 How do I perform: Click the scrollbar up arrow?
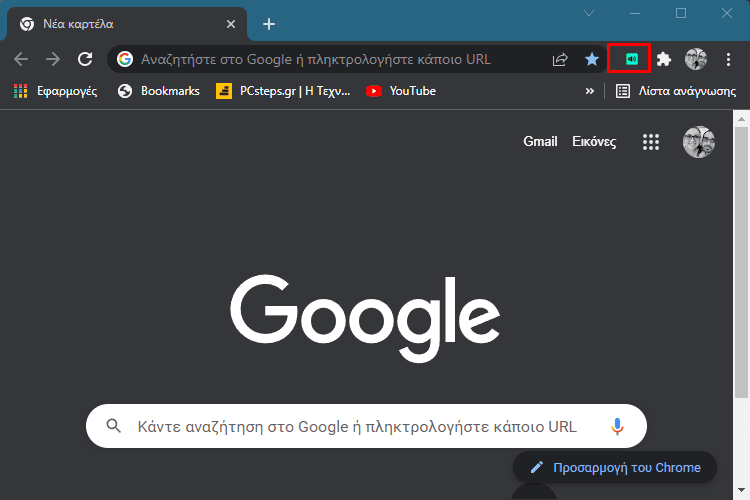[741, 118]
